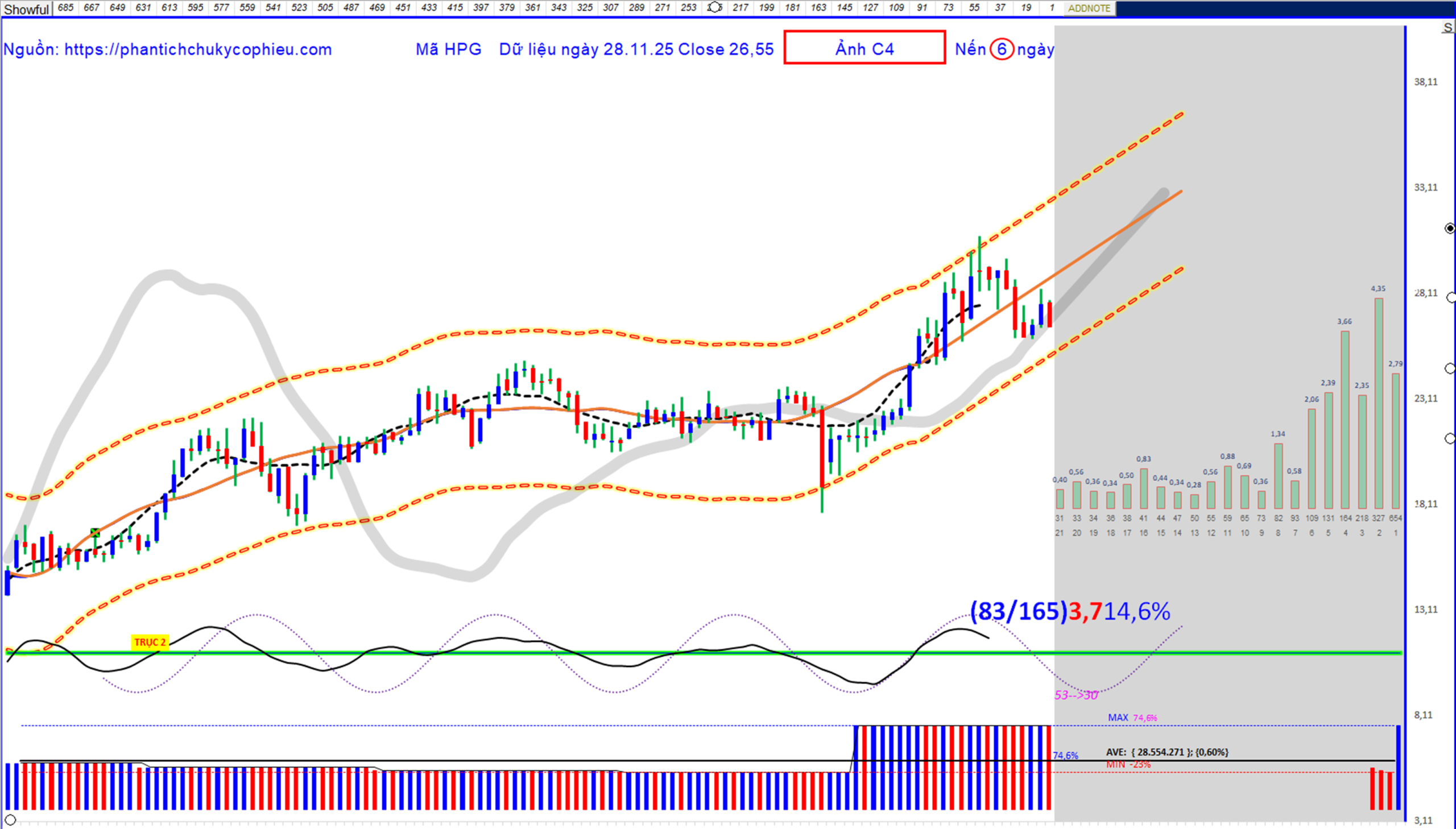Select 1 in the top number strip
This screenshot has height=829, width=1456.
[x=1051, y=7]
